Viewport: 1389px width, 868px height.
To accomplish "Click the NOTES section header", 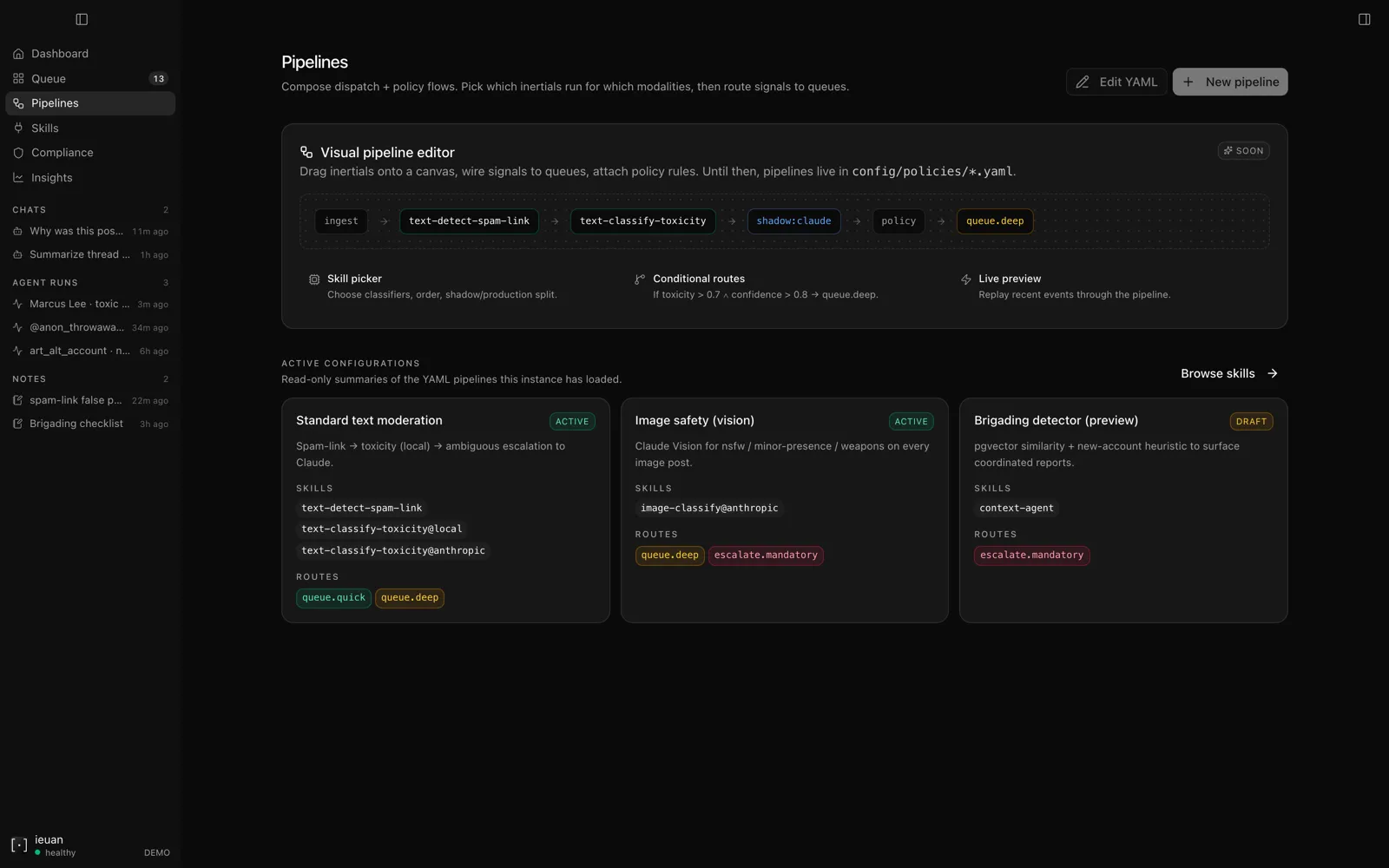I will point(30,379).
